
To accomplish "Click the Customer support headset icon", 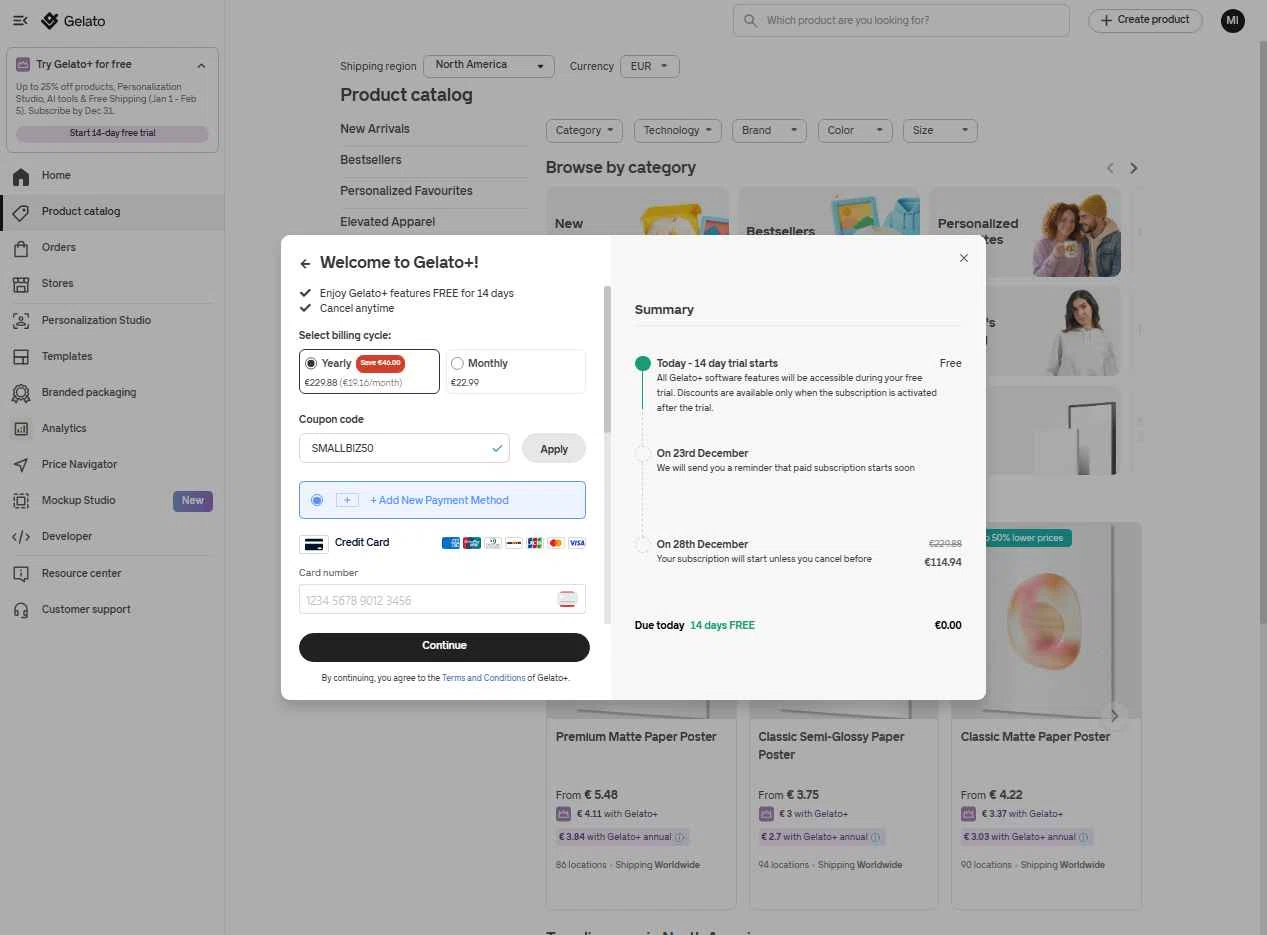I will pos(21,610).
